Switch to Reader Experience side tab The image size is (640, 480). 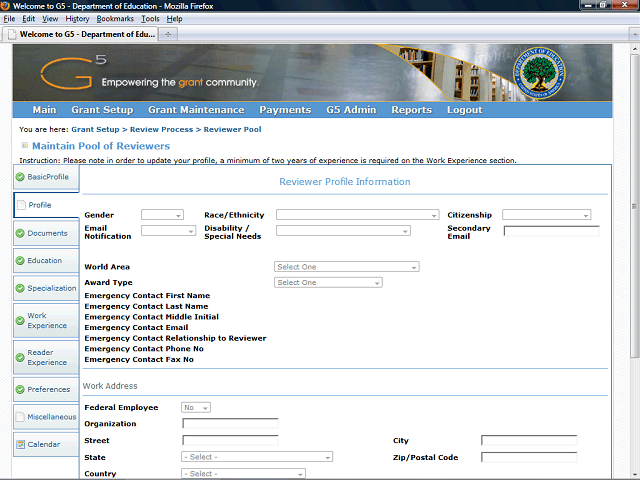(46, 357)
